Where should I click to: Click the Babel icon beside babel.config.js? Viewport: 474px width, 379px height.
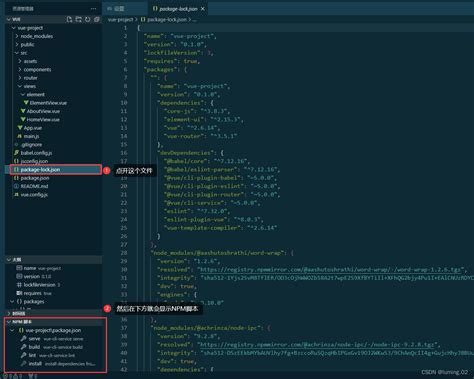16,153
